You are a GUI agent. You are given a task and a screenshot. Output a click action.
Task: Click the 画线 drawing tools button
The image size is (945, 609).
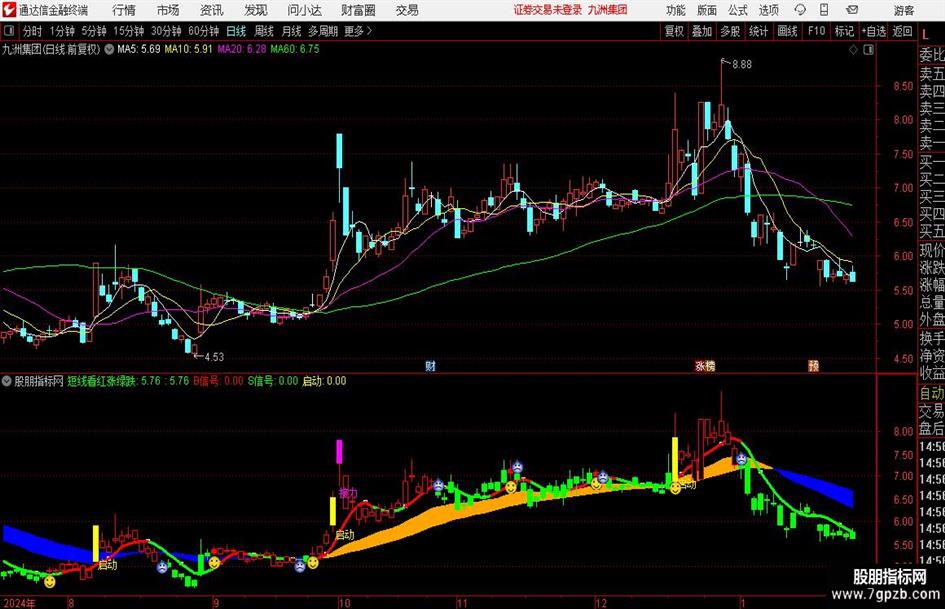click(787, 31)
